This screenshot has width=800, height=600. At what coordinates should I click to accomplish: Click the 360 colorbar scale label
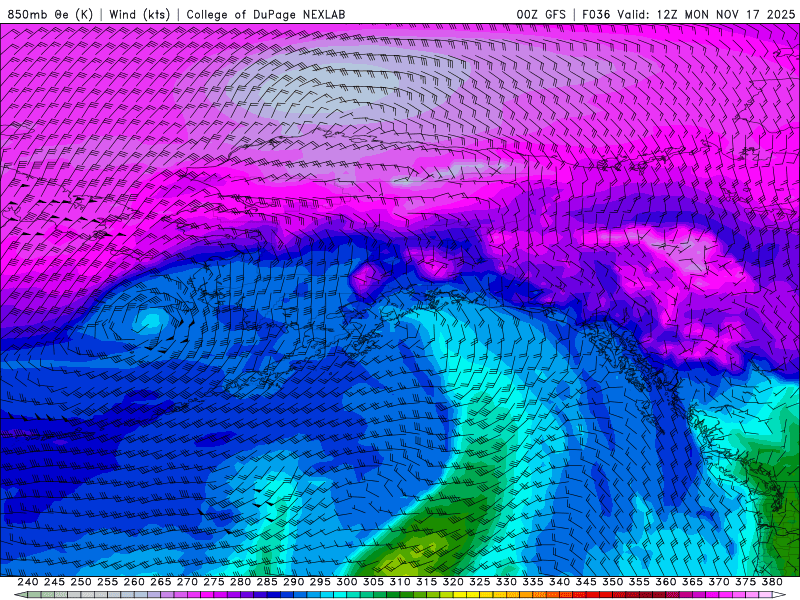click(x=665, y=582)
